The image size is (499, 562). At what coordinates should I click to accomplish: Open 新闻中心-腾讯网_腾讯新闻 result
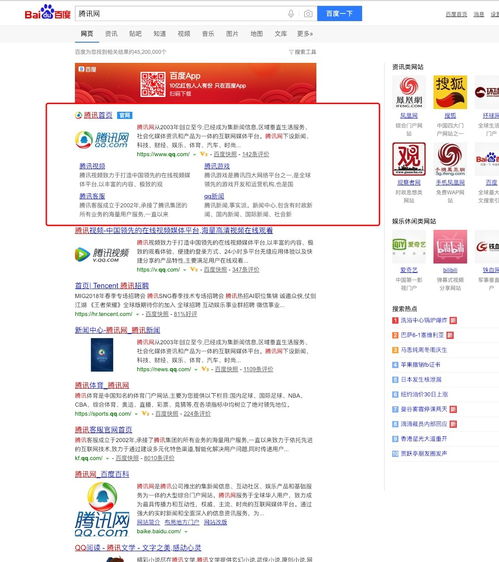tap(118, 330)
